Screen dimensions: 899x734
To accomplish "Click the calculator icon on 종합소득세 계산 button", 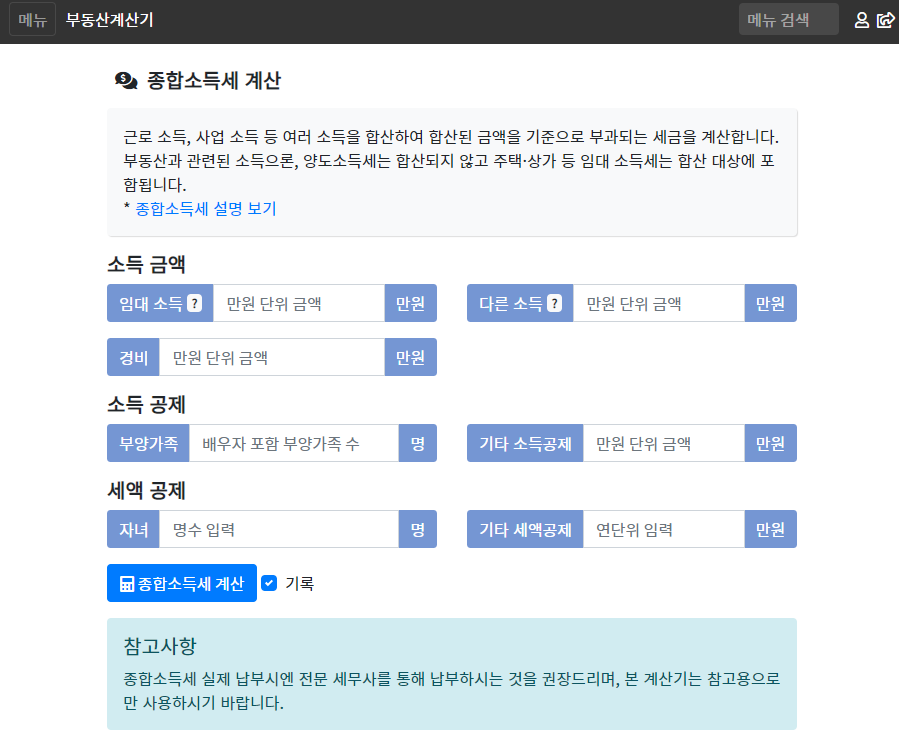I will (x=127, y=584).
